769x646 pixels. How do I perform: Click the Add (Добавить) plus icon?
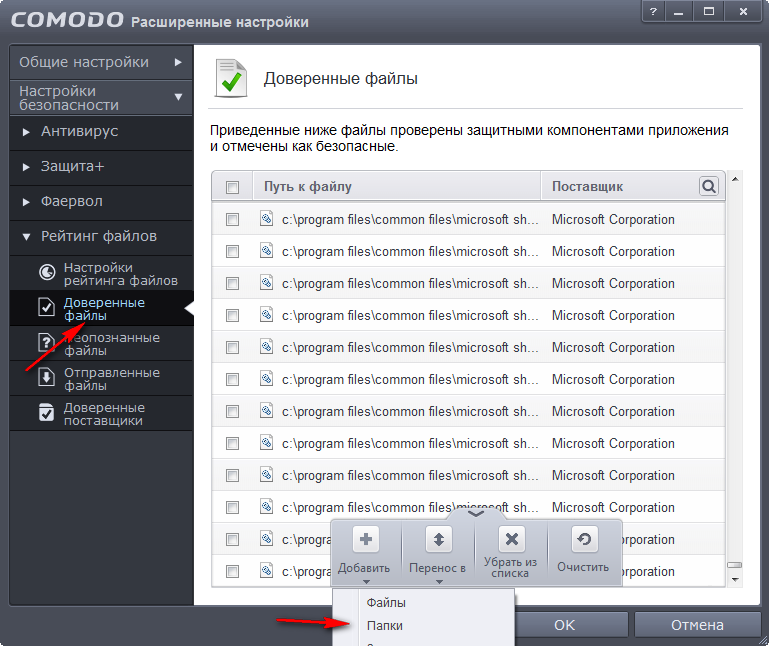(365, 540)
